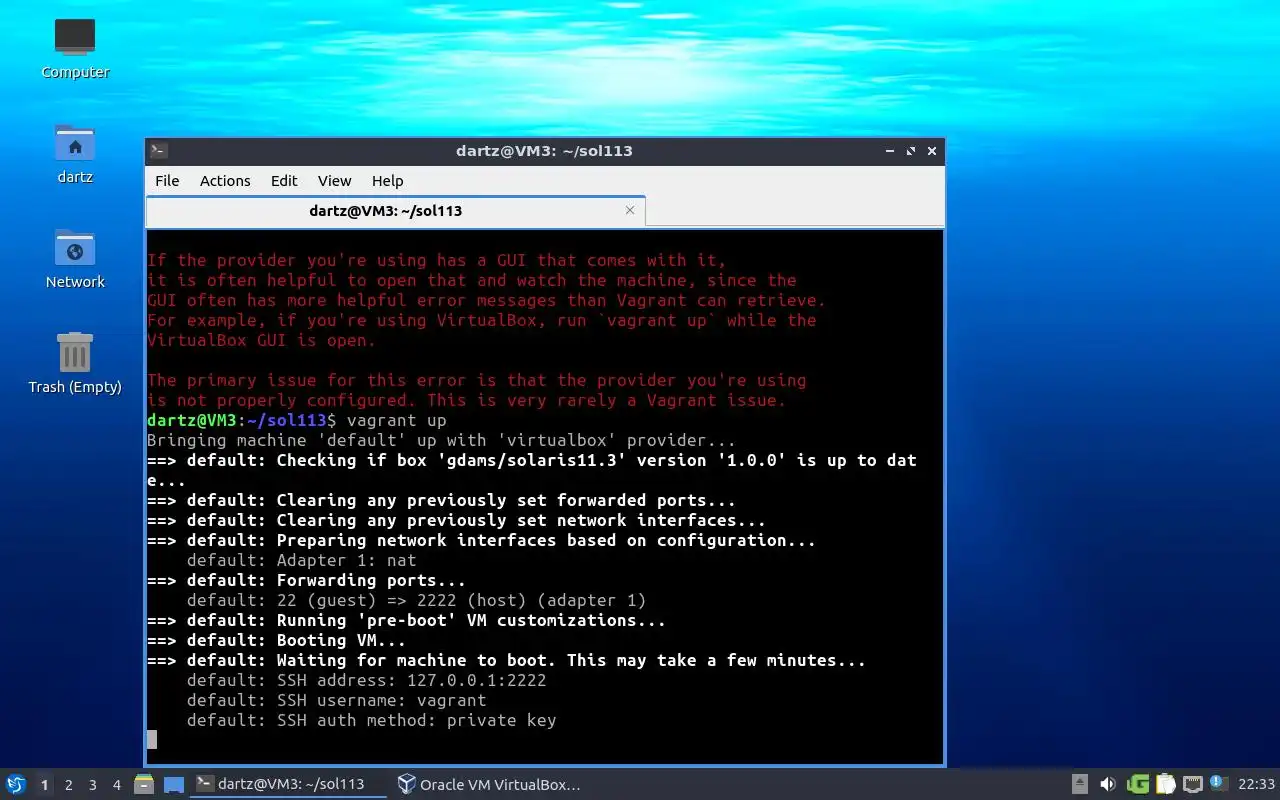Image resolution: width=1280 pixels, height=800 pixels.
Task: Open the View menu
Action: pyautogui.click(x=335, y=181)
